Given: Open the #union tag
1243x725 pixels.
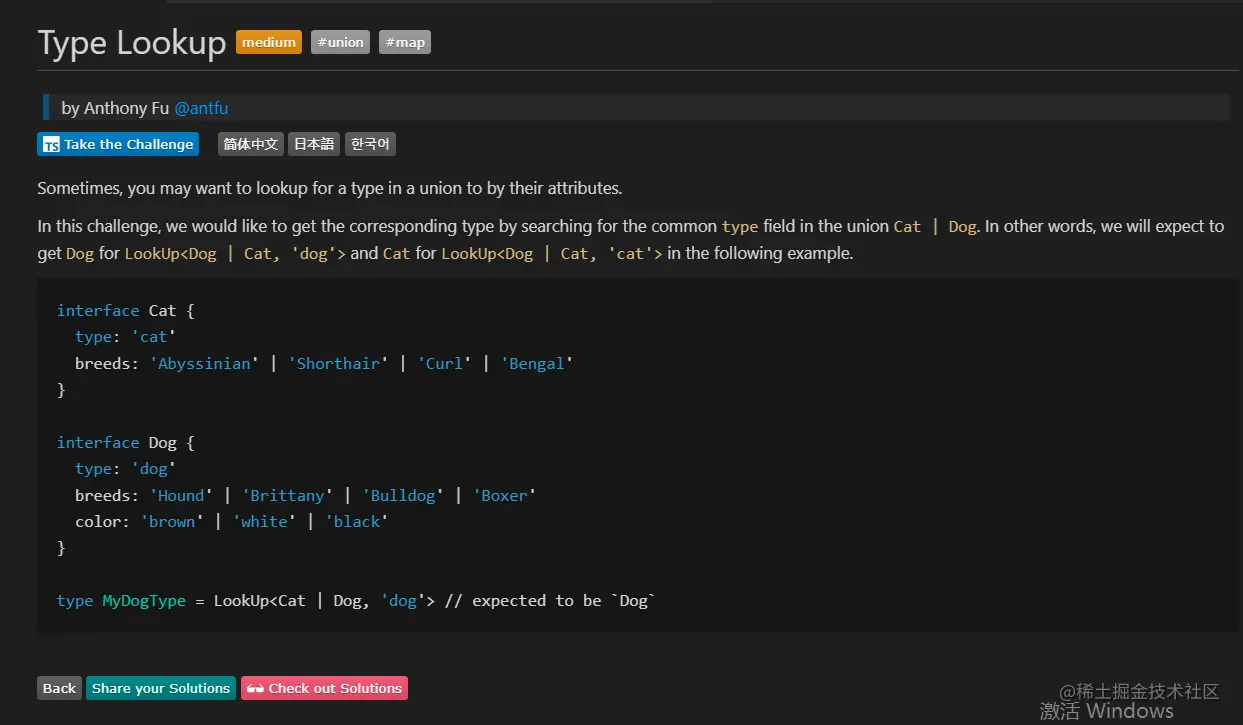Looking at the screenshot, I should click(x=340, y=42).
